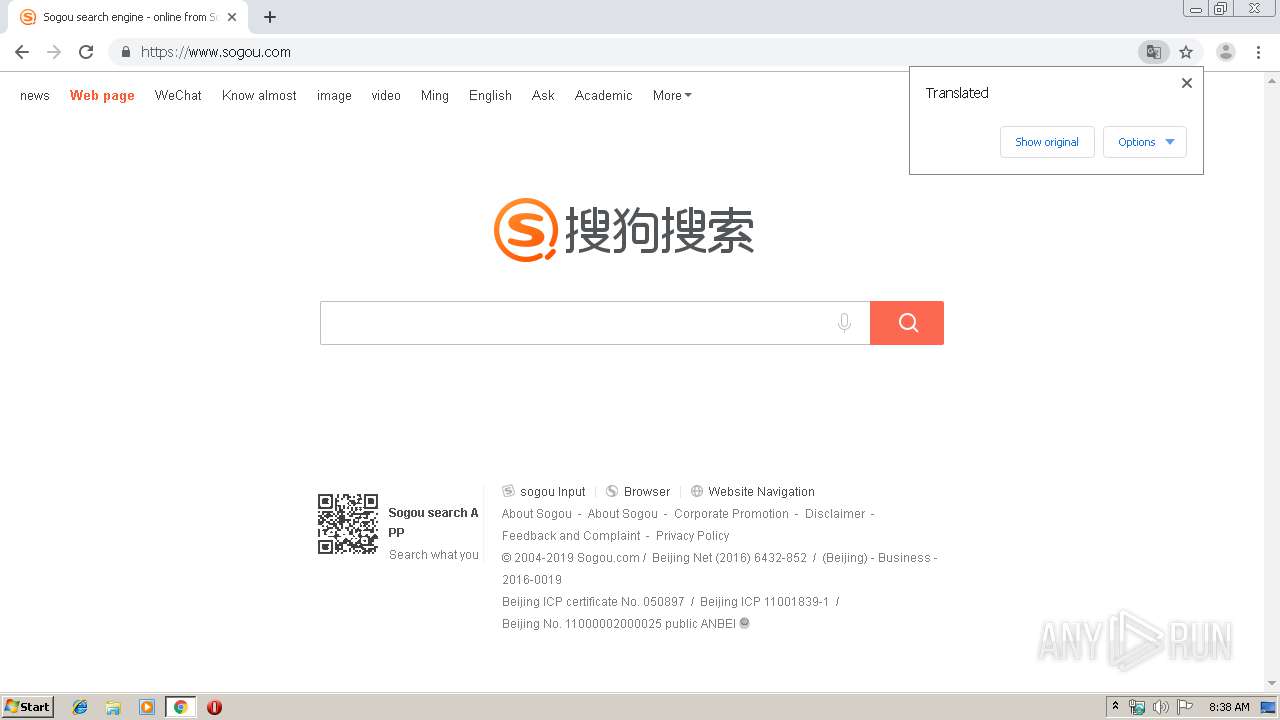Open the Know almost category
Screen dimensions: 1280x720
tap(259, 96)
